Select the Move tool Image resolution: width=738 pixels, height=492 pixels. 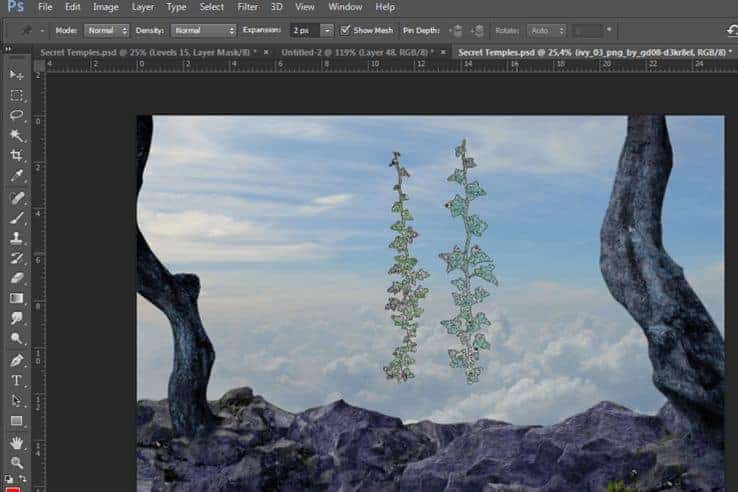point(16,74)
